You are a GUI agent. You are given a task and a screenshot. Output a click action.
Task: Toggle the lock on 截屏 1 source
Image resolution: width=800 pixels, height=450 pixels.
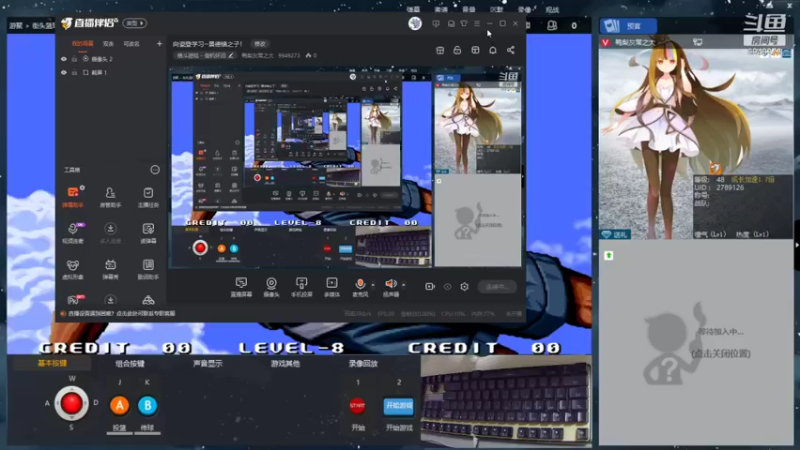[x=74, y=72]
